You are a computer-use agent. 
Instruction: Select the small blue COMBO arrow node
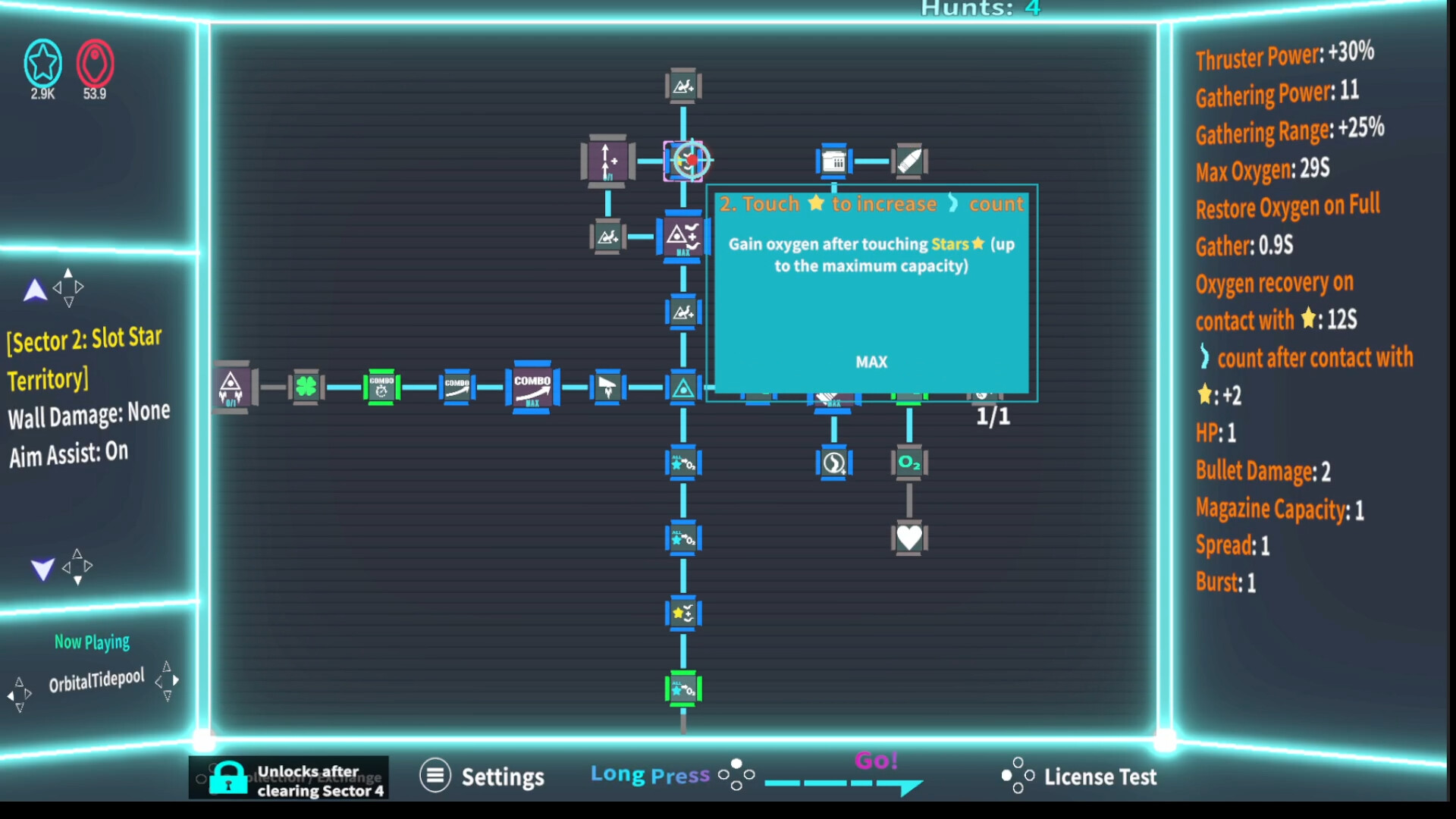457,388
